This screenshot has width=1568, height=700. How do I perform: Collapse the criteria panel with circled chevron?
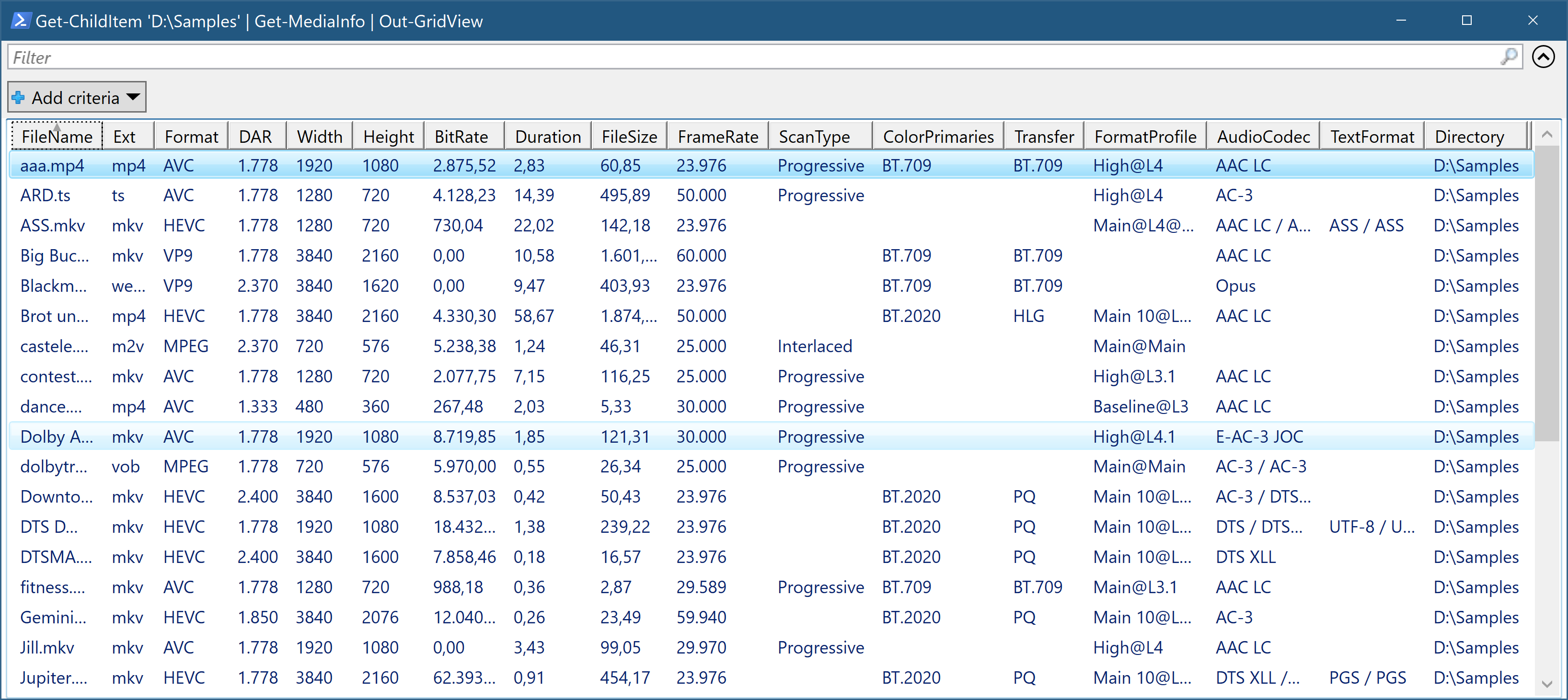(1543, 57)
